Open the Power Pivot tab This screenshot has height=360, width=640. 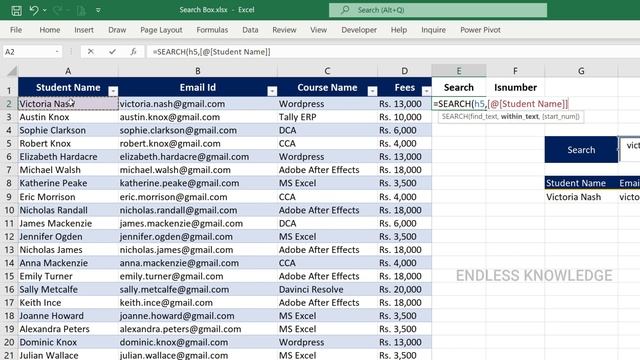[480, 30]
